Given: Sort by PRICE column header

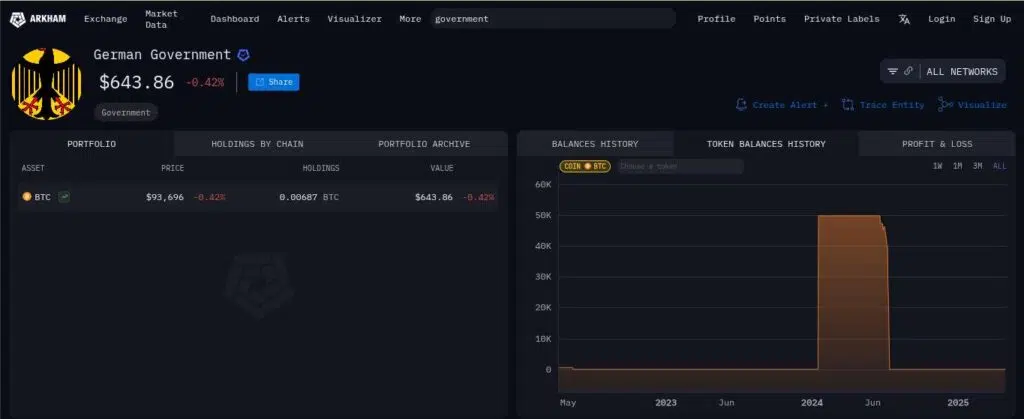Looking at the screenshot, I should [172, 168].
